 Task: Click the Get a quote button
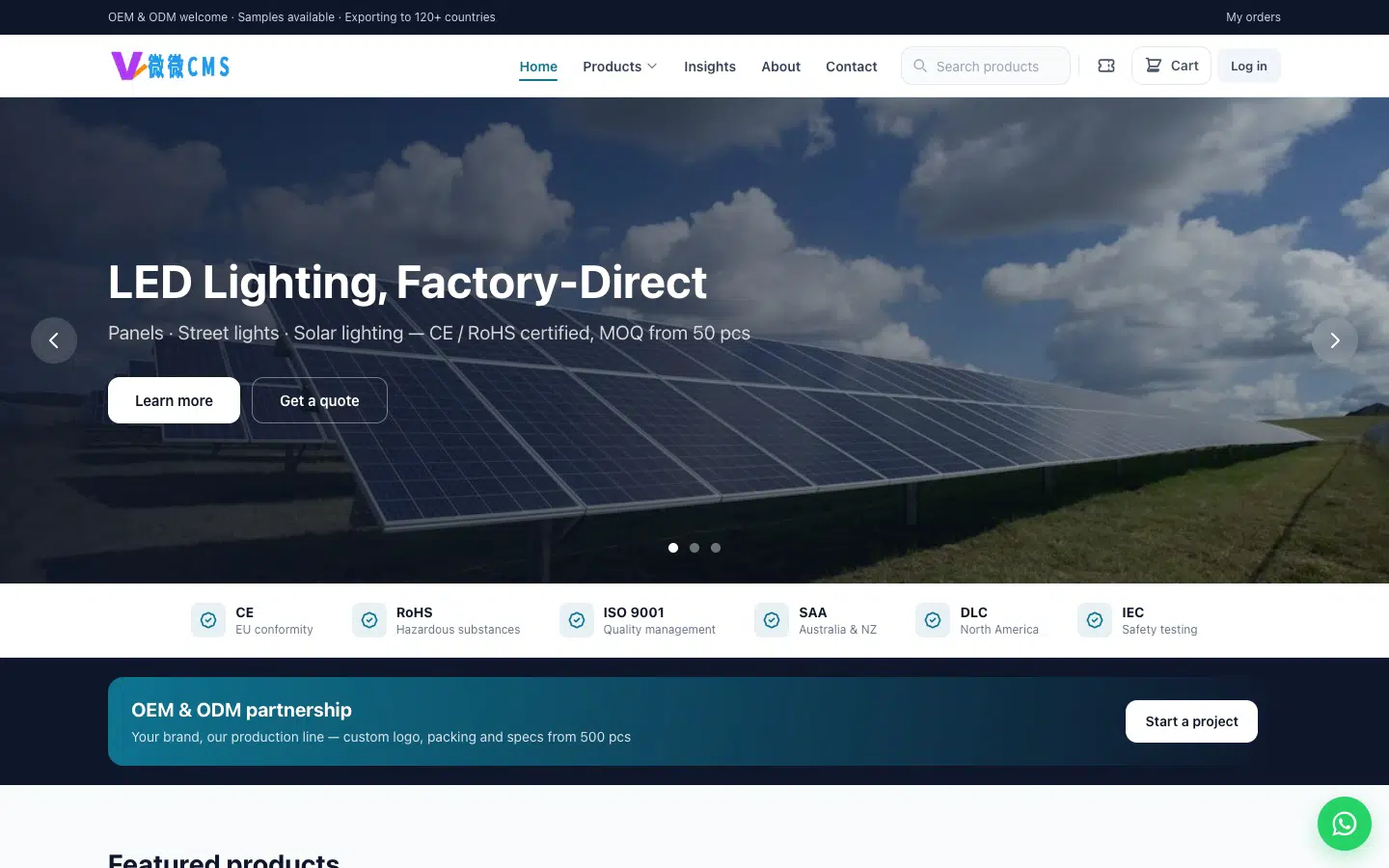click(319, 400)
